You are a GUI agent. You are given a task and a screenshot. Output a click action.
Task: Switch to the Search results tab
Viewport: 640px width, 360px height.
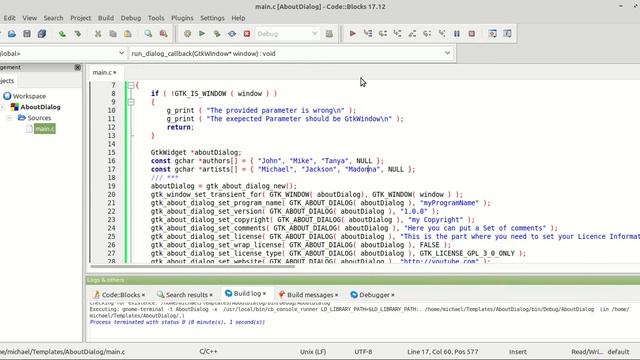click(x=185, y=294)
